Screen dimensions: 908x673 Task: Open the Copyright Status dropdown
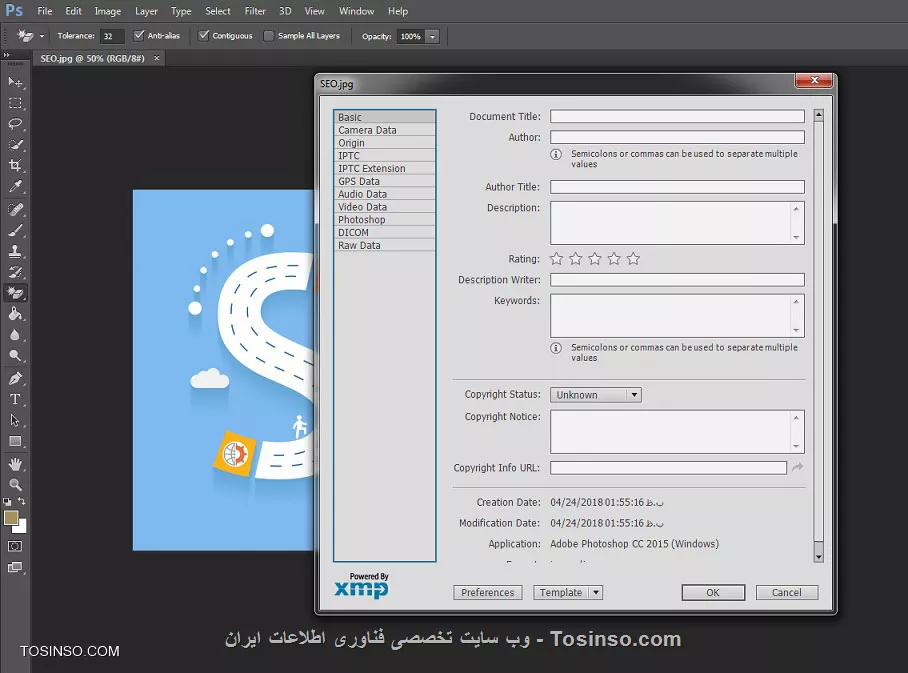(596, 395)
